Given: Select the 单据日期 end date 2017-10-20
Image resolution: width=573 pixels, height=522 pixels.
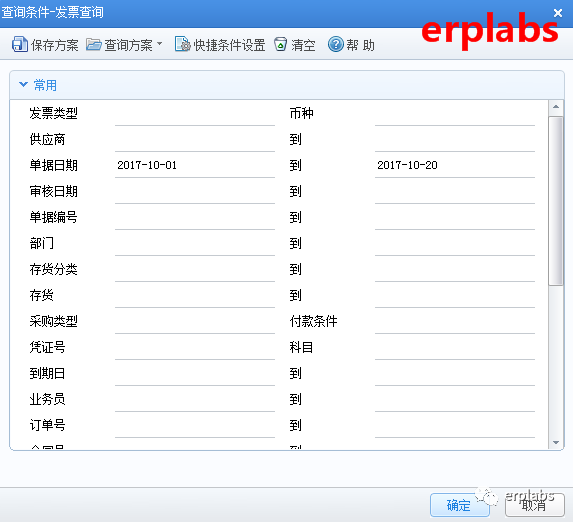Looking at the screenshot, I should [455, 166].
